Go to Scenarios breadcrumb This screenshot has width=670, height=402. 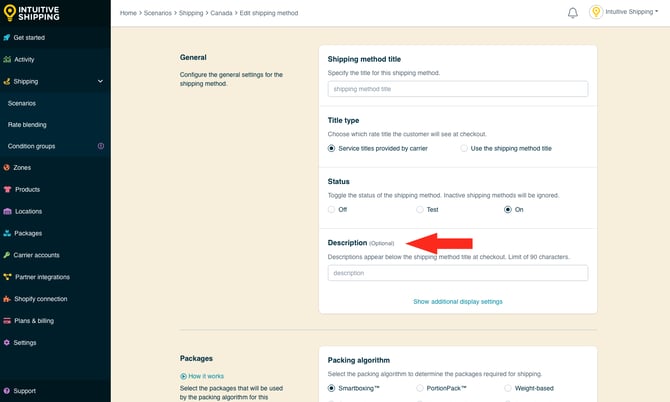pyautogui.click(x=158, y=13)
